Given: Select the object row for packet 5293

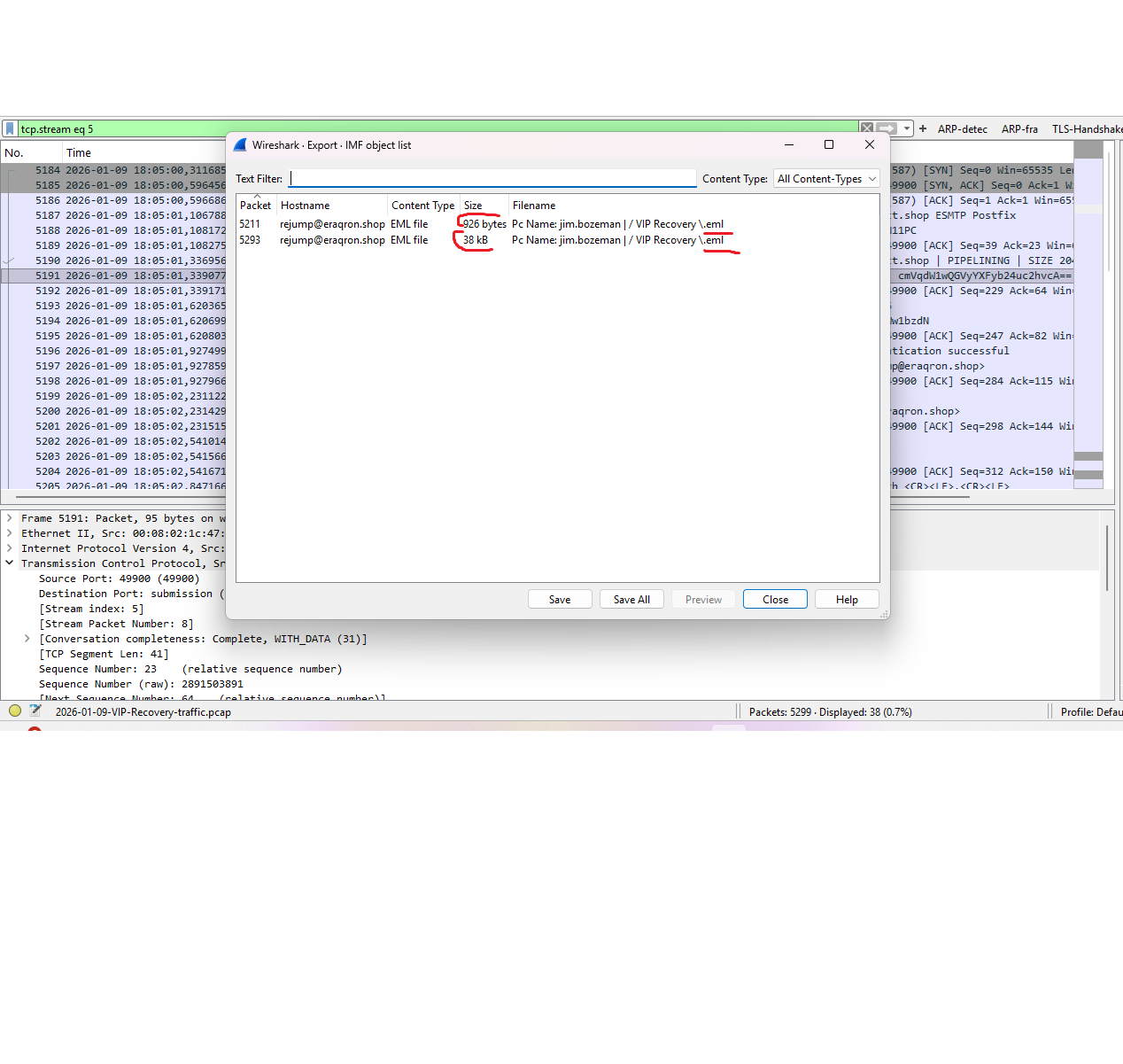Looking at the screenshot, I should click(x=558, y=240).
